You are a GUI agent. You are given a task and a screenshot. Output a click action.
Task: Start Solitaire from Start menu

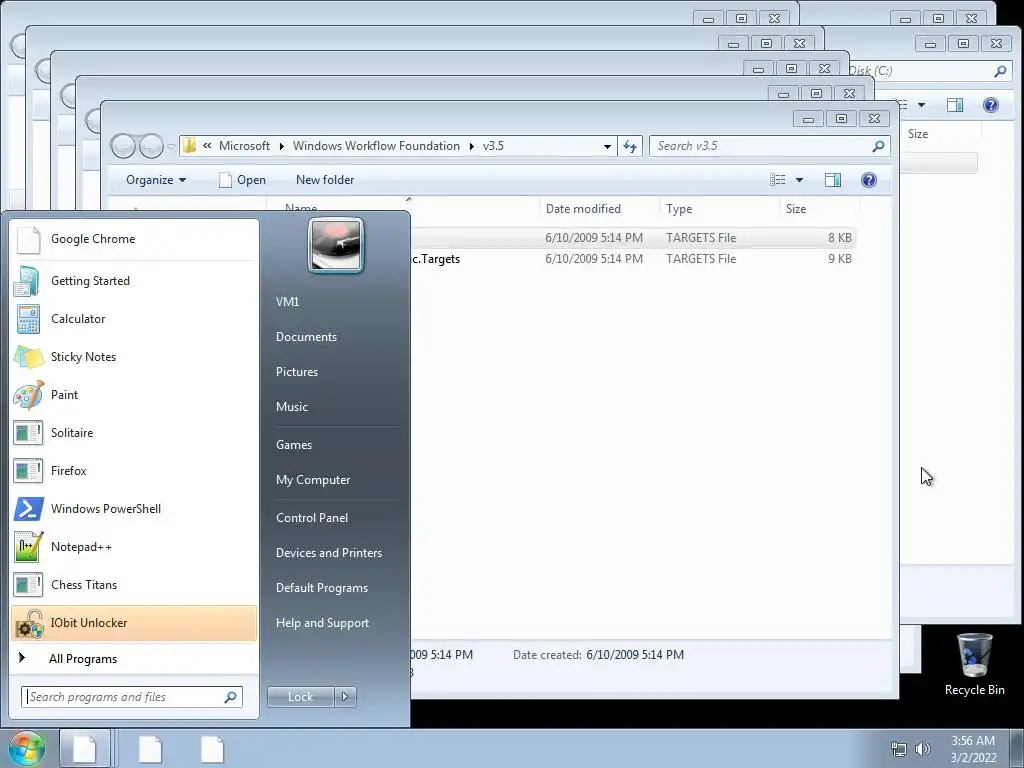click(x=134, y=432)
